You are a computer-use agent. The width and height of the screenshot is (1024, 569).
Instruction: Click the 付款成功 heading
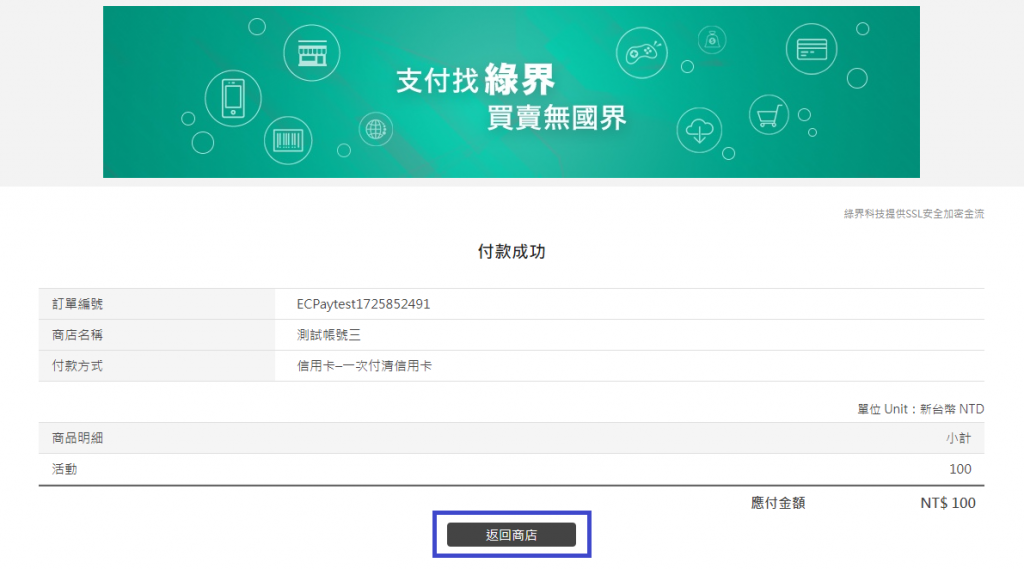click(511, 252)
